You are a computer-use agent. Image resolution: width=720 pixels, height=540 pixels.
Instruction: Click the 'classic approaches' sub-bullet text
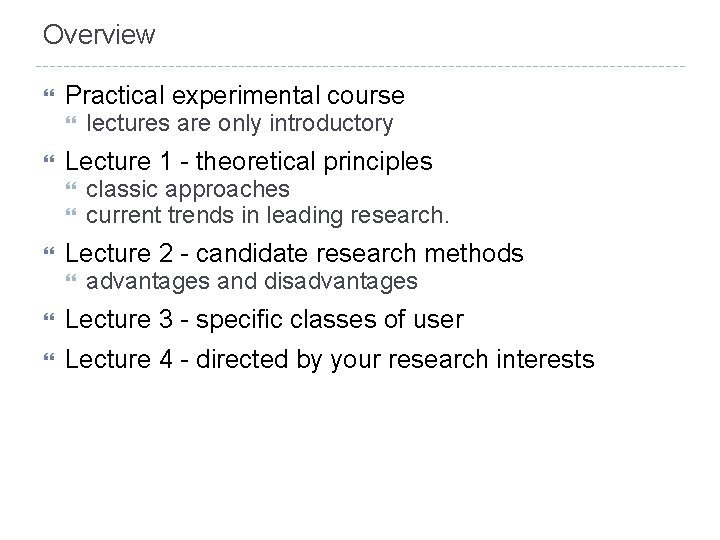click(188, 189)
